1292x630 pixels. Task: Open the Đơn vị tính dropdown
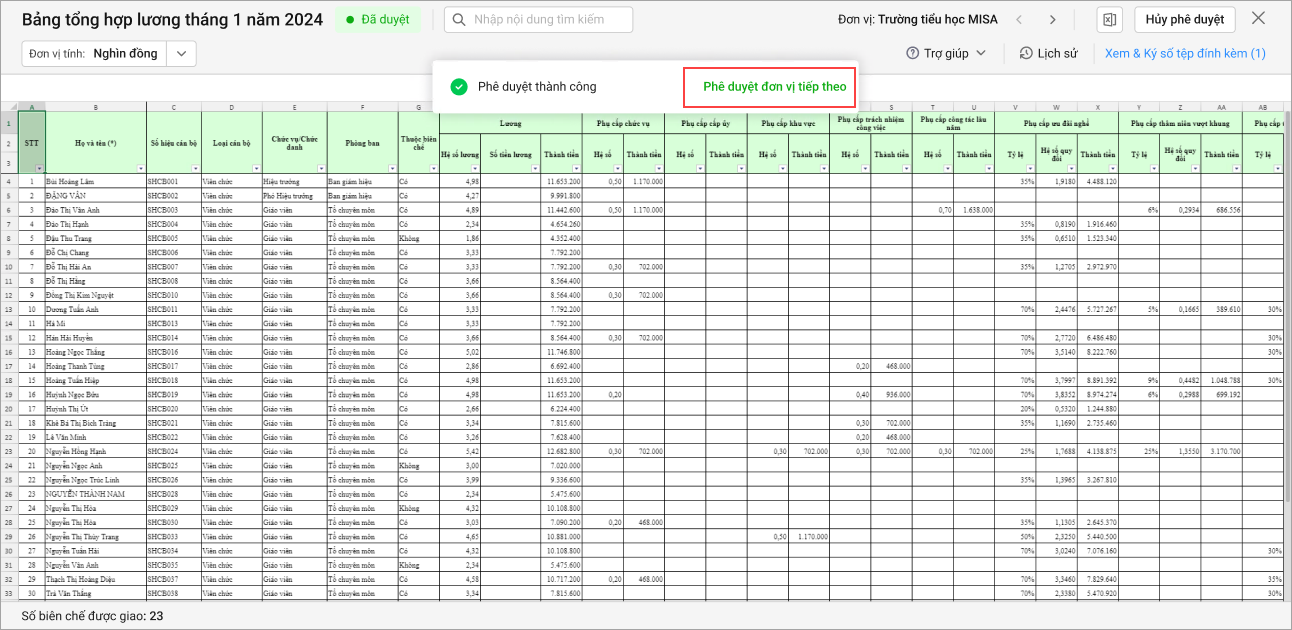click(181, 54)
